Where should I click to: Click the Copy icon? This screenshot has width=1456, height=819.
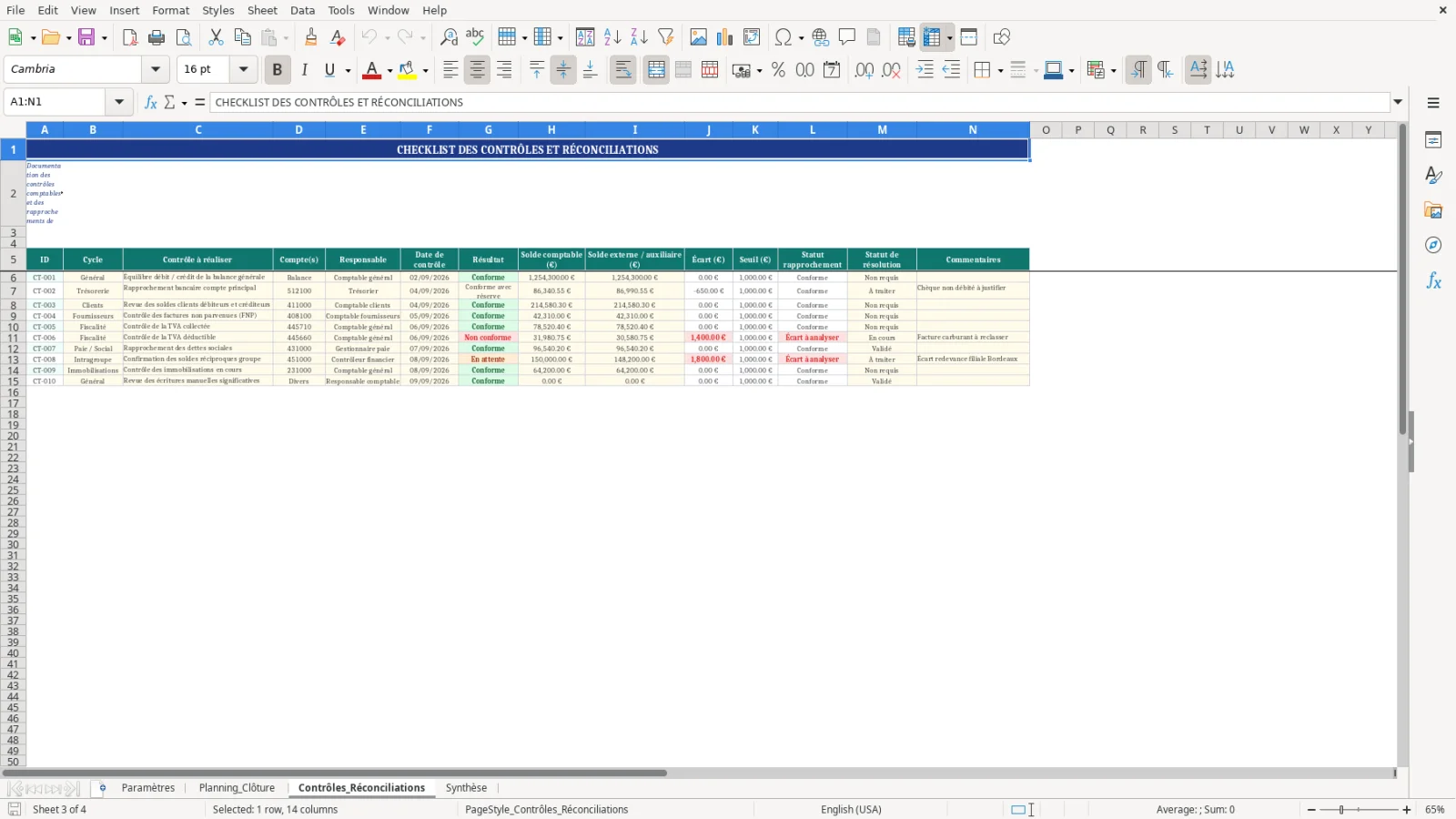pyautogui.click(x=242, y=37)
